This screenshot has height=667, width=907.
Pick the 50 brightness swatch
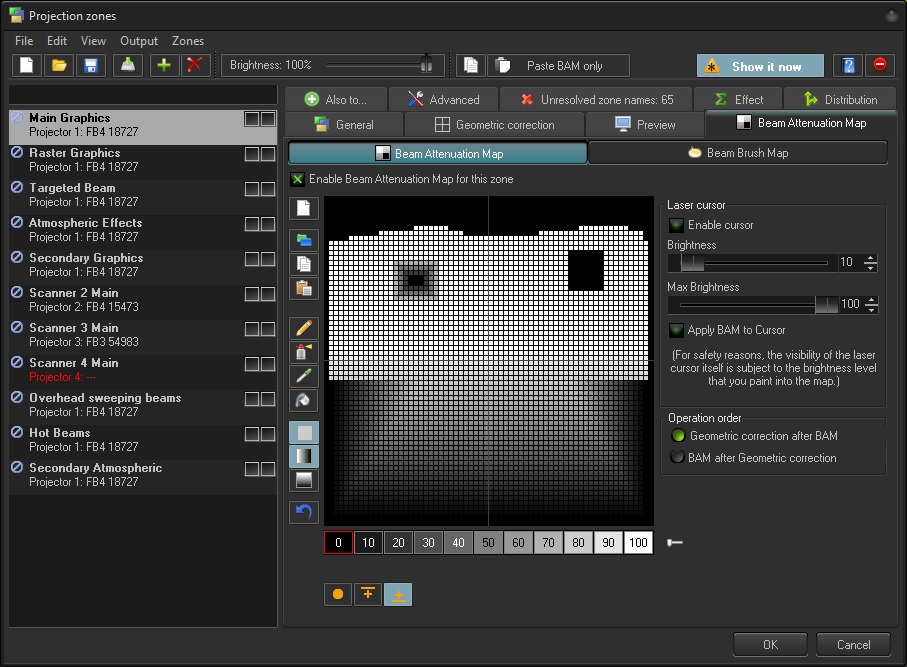(x=489, y=543)
